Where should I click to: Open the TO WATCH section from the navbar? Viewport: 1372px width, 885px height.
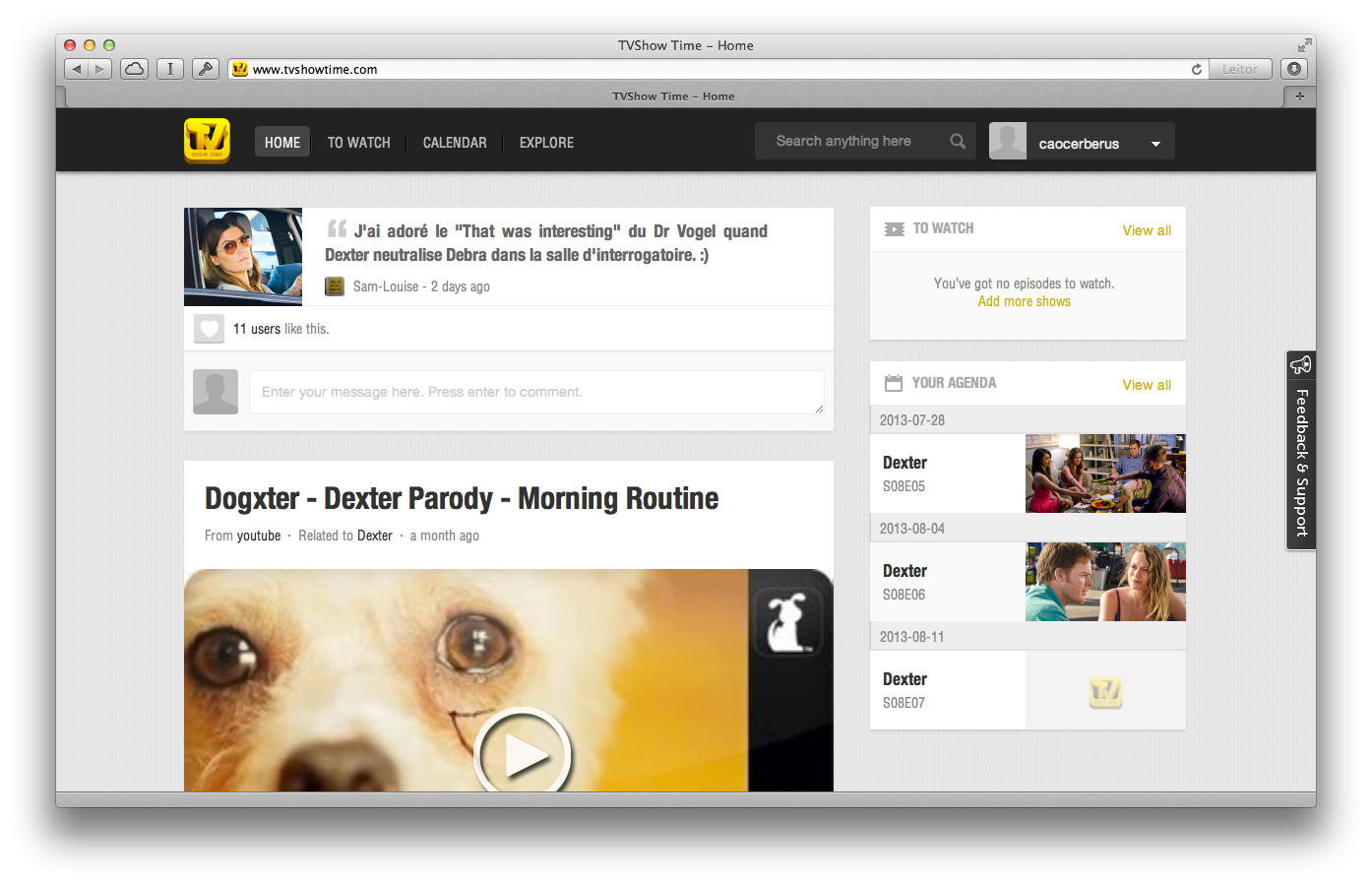coord(358,142)
